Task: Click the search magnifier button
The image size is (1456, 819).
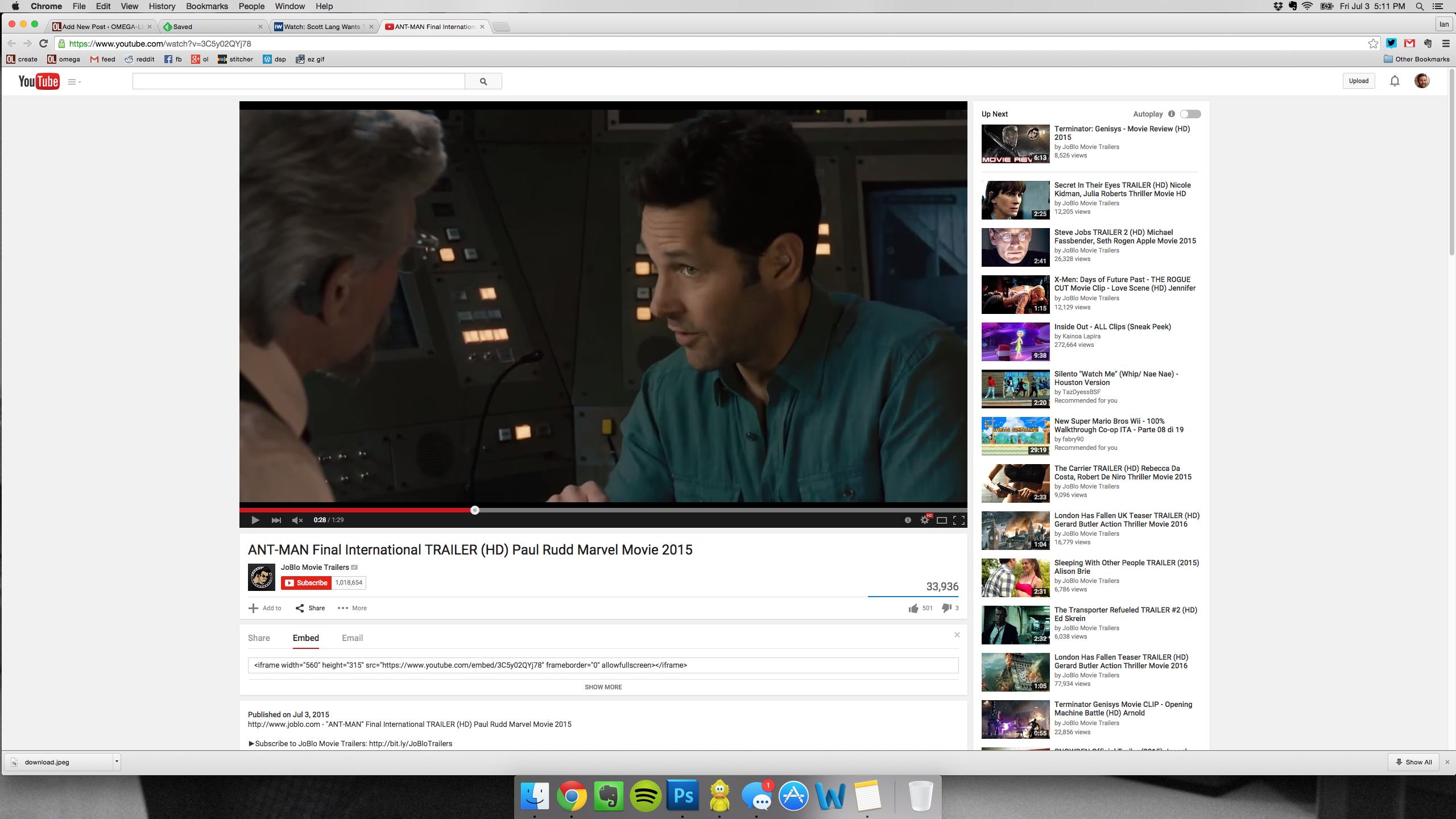Action: [483, 81]
